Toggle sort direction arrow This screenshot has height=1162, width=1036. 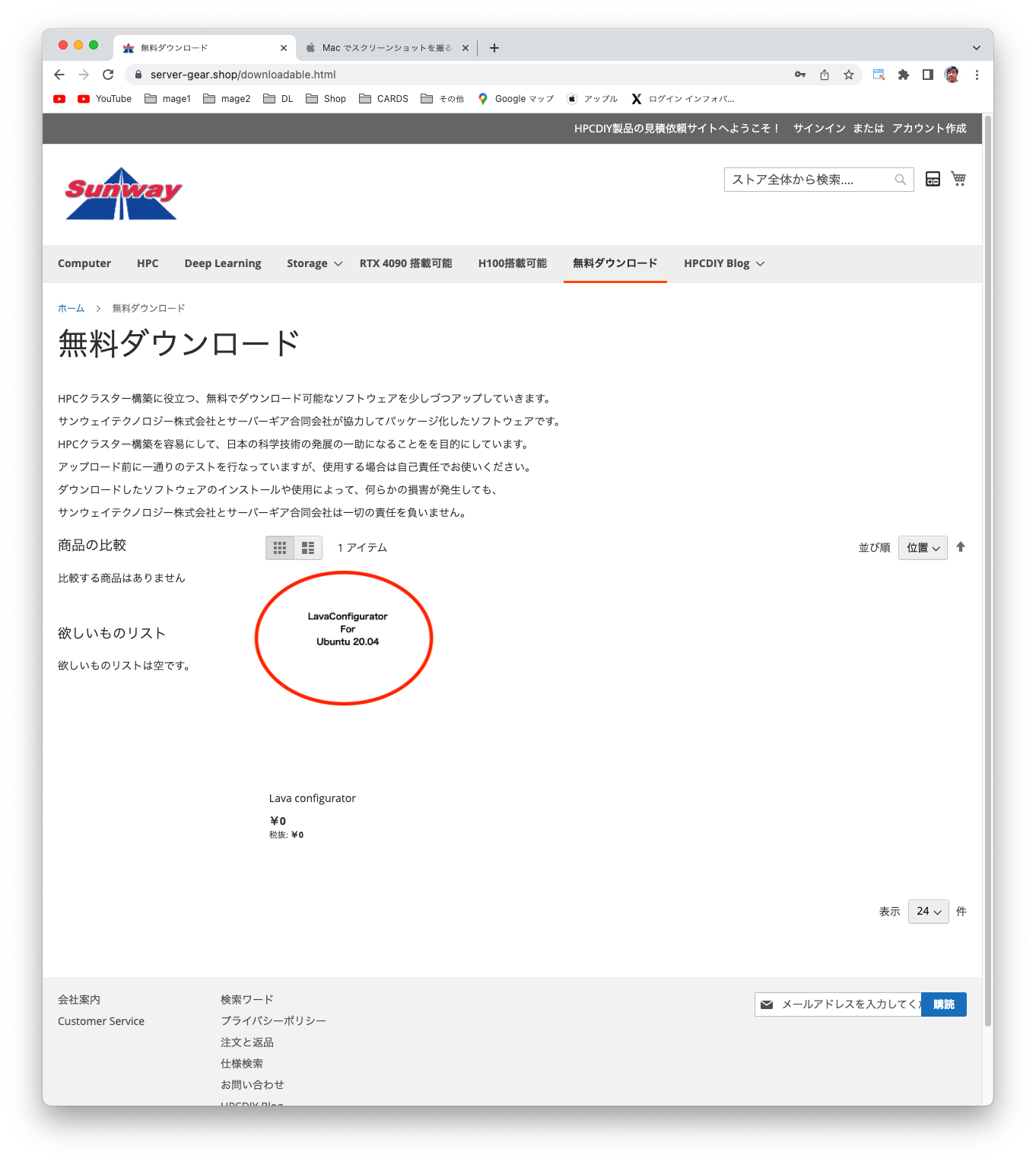(961, 547)
